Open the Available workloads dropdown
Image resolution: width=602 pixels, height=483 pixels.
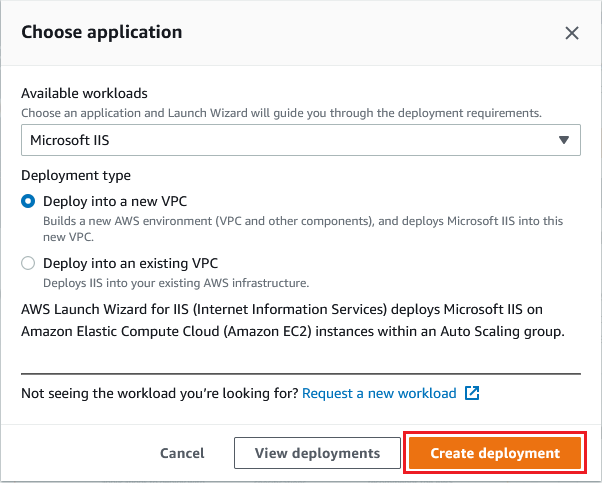click(301, 140)
